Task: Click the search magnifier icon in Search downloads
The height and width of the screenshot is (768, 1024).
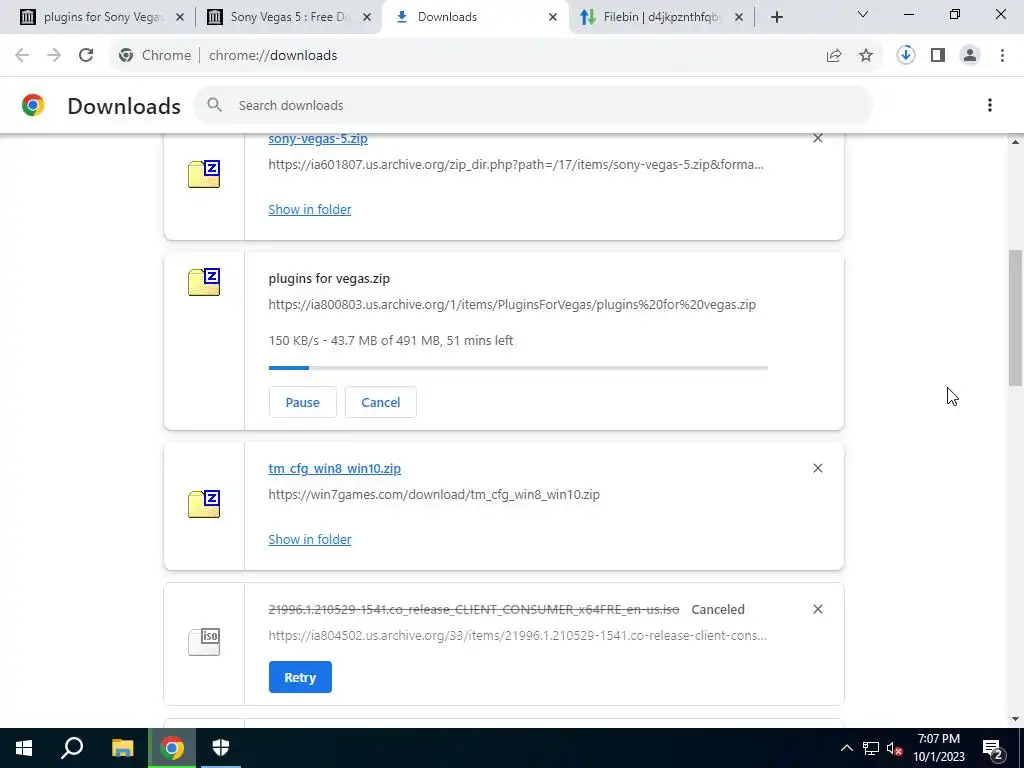Action: pos(214,104)
